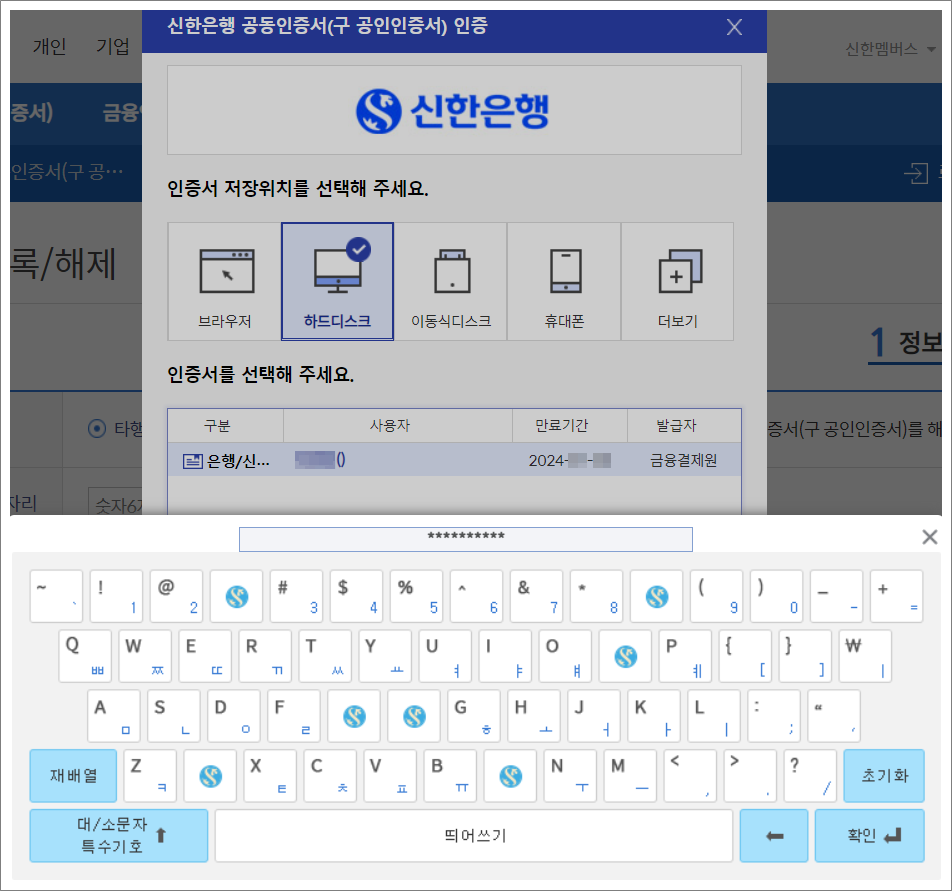Tap the question mark slash key

click(811, 776)
